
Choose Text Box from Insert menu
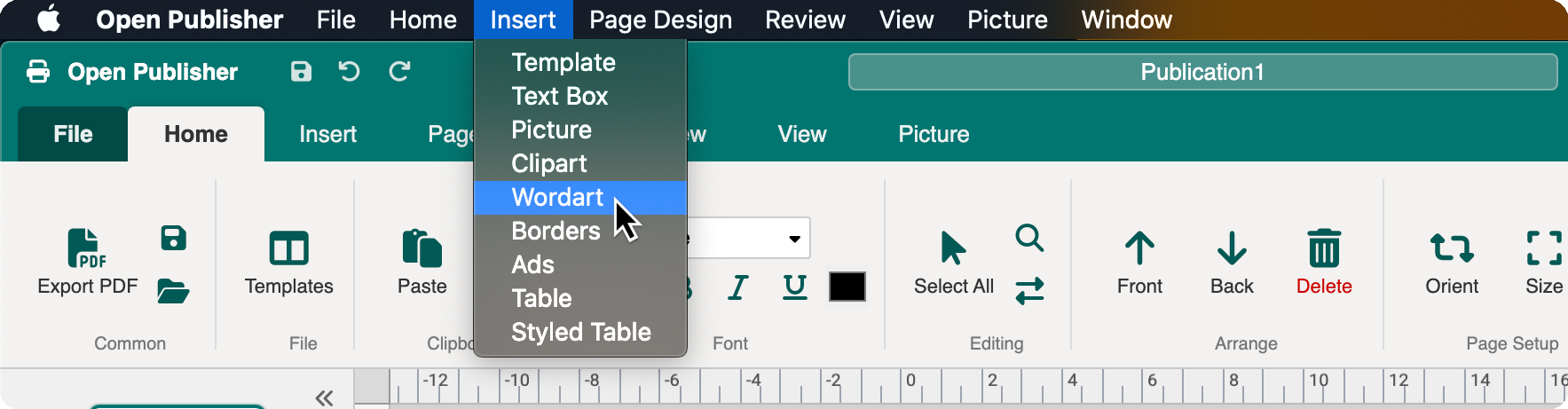(580, 96)
